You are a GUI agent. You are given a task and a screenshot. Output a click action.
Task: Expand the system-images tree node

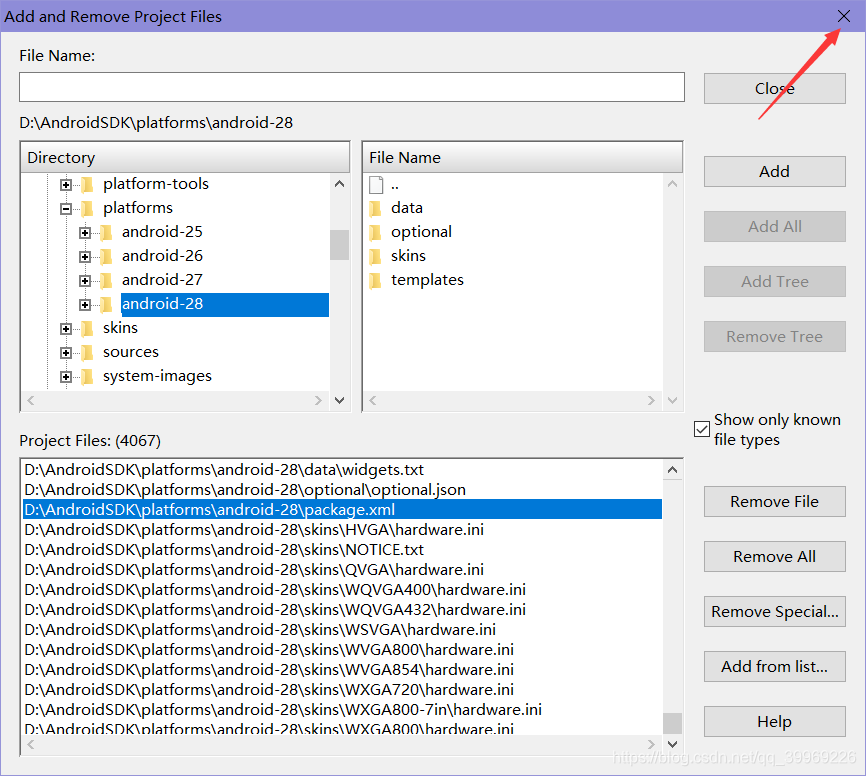click(66, 377)
